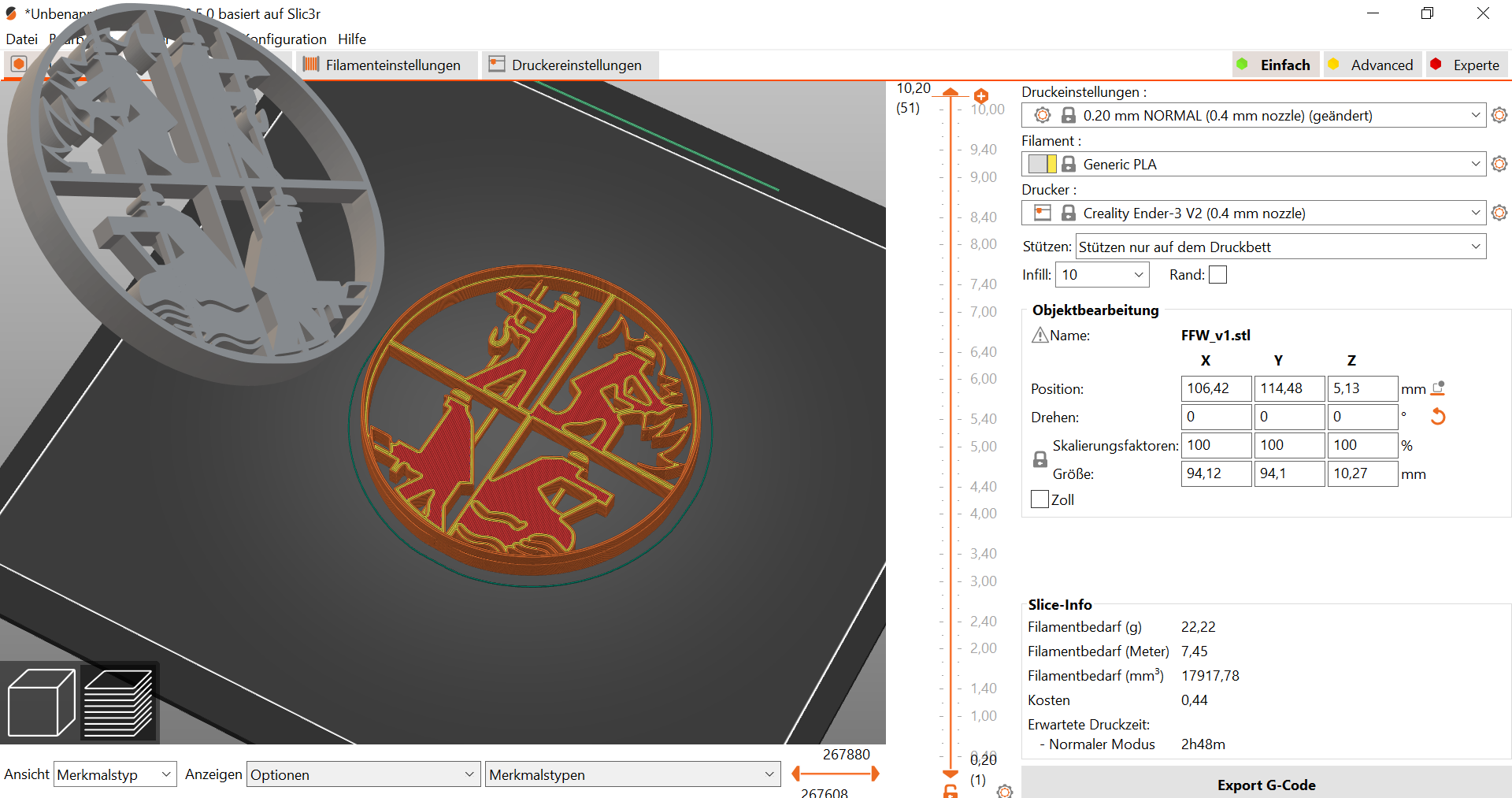
Task: Open the Anzeigen Optionen dropdown
Action: tap(364, 774)
